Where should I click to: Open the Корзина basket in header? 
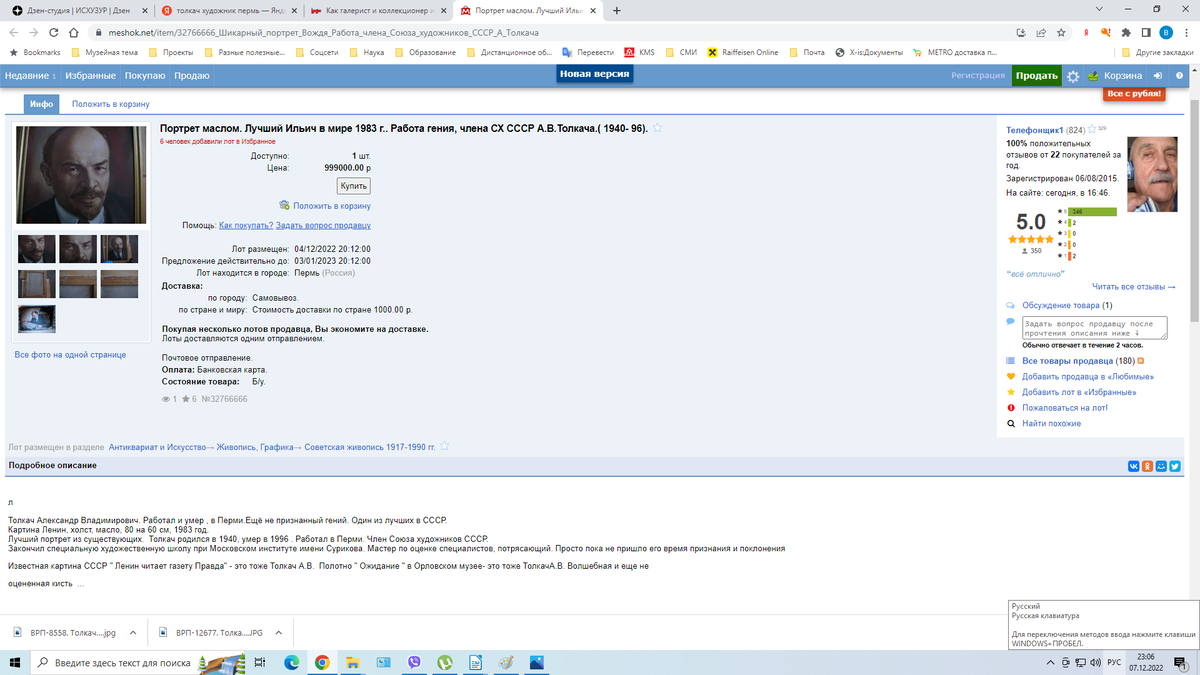1115,76
